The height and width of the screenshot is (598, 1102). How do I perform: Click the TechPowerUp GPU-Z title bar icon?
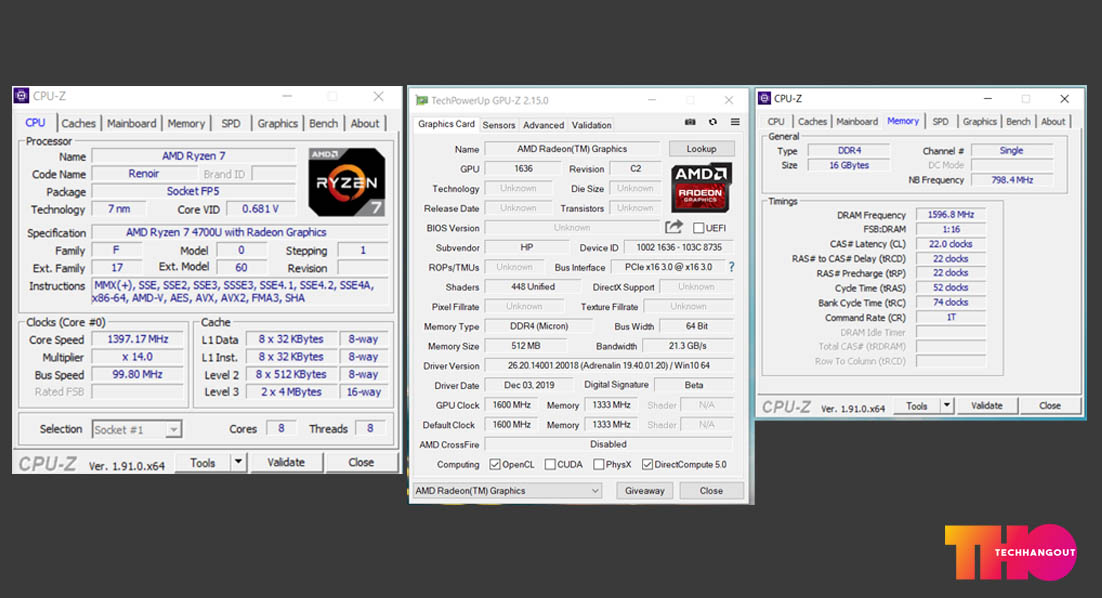point(422,100)
